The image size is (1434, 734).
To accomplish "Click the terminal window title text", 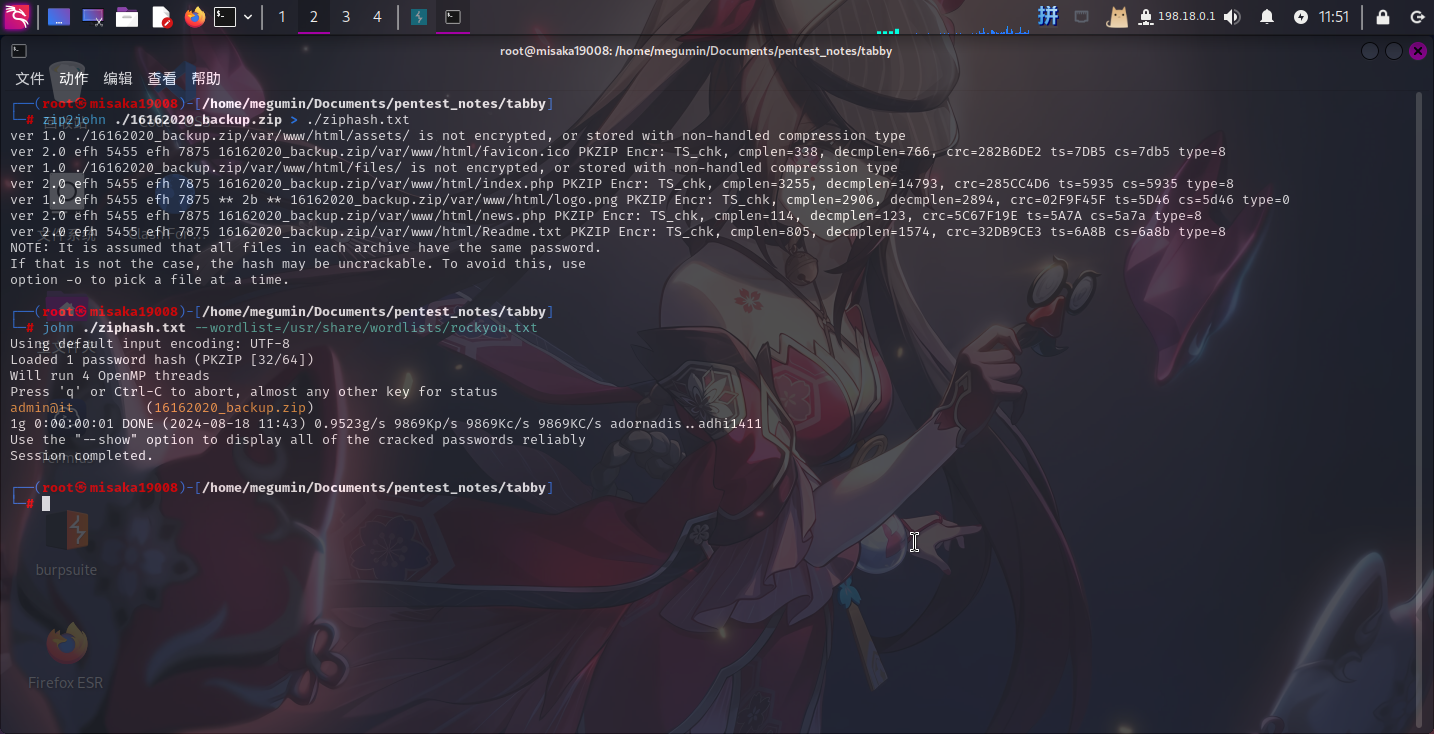I will click(696, 51).
